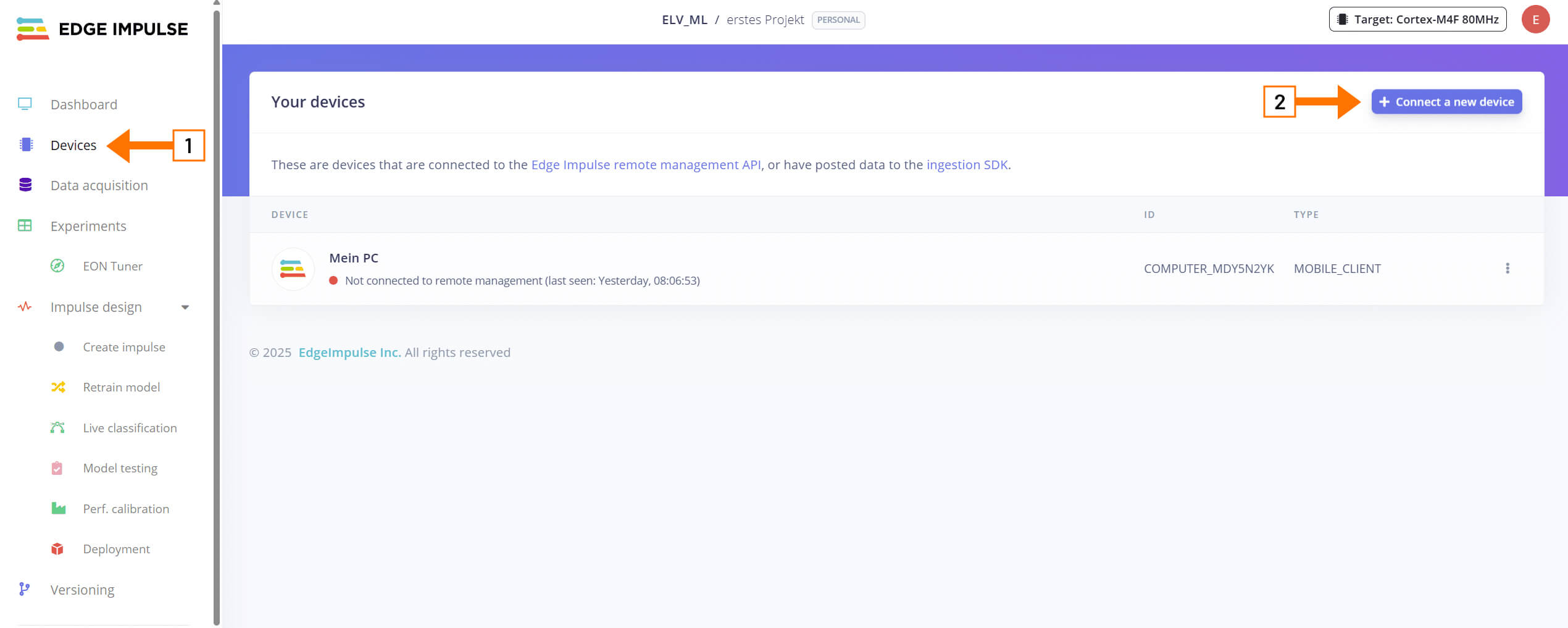Click the chip icon in Target button
This screenshot has width=1568, height=628.
[1342, 19]
